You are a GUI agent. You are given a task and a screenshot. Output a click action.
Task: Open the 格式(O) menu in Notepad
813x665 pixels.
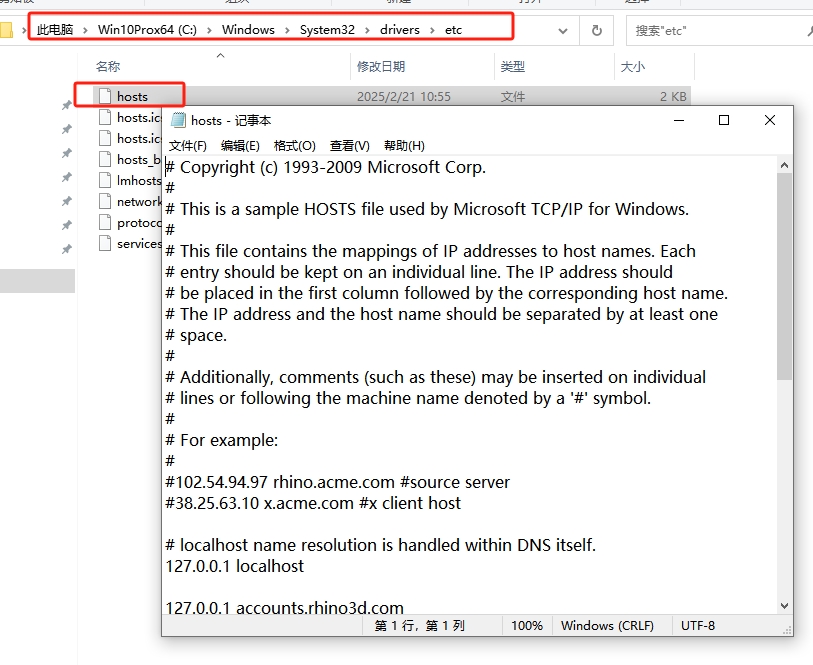click(294, 146)
